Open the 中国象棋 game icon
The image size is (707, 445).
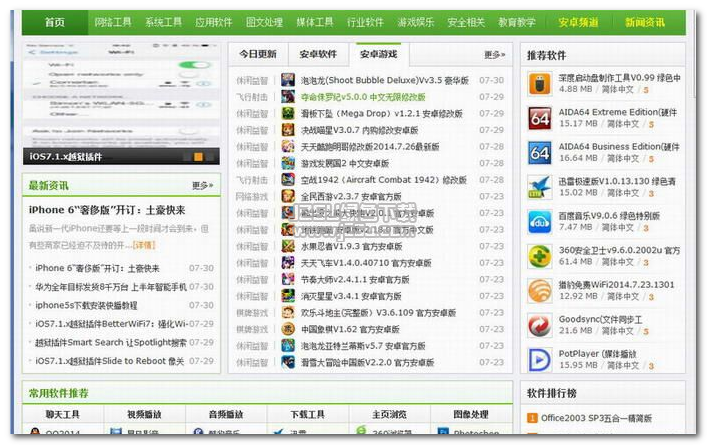click(x=288, y=329)
